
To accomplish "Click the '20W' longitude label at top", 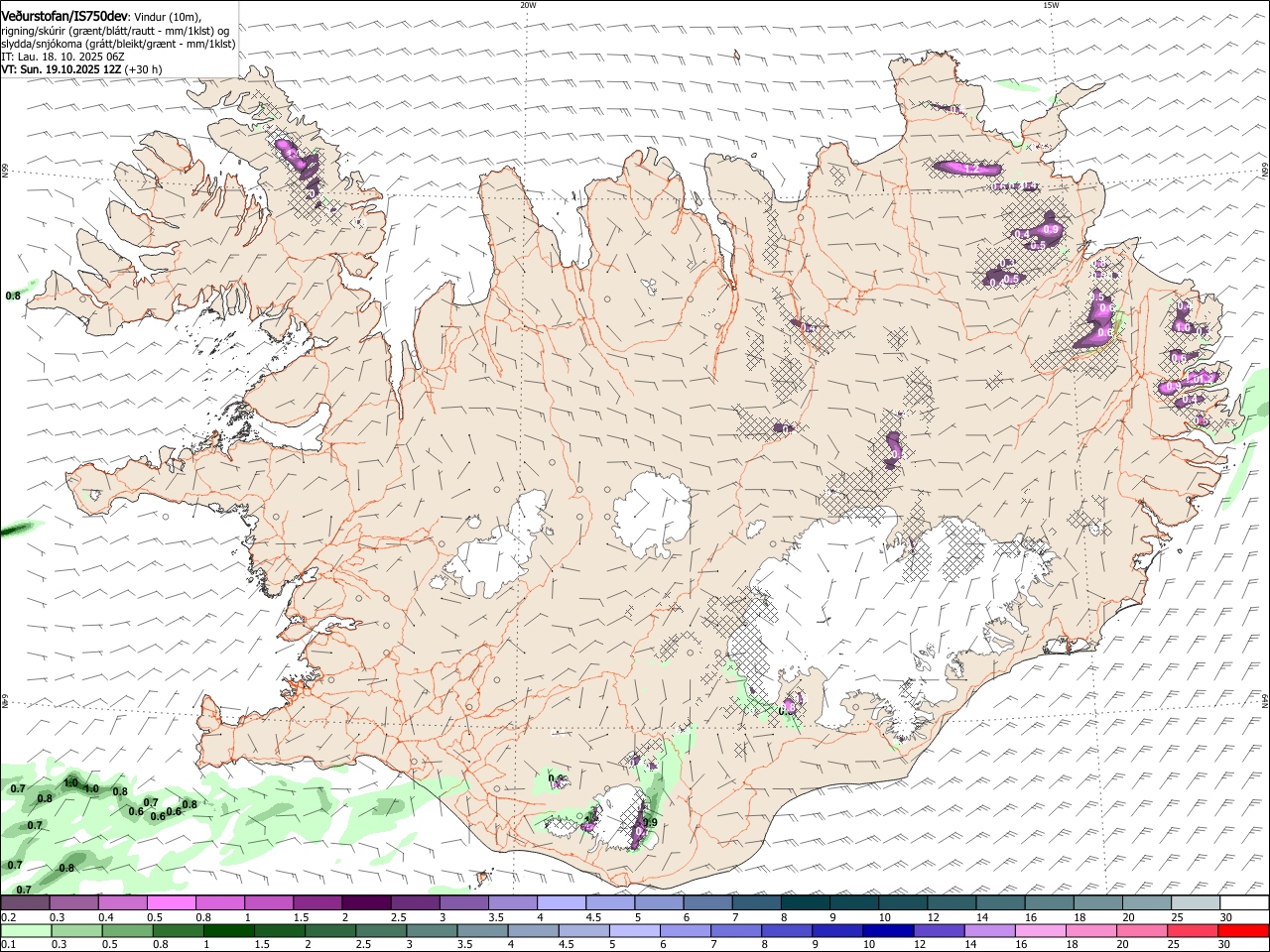I will coord(528,5).
